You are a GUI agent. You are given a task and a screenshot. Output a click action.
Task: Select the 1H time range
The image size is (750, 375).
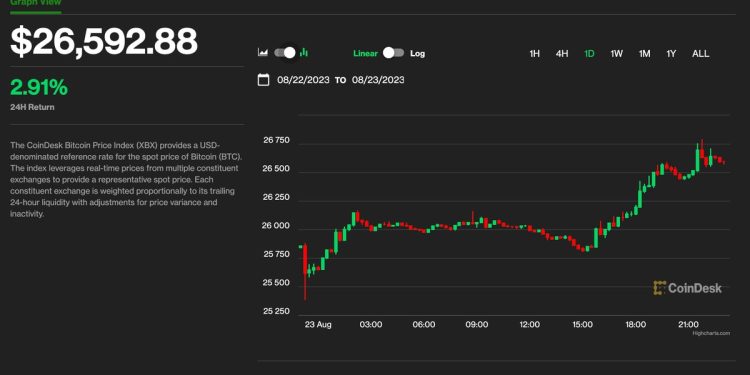[x=534, y=54]
